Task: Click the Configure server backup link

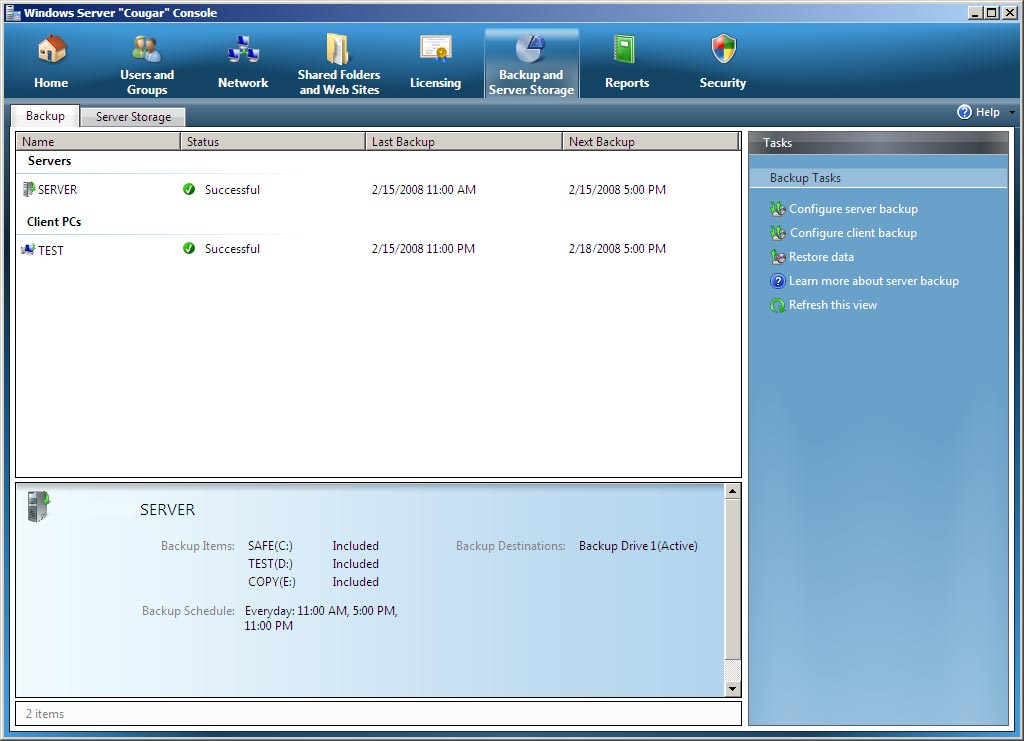Action: point(853,209)
